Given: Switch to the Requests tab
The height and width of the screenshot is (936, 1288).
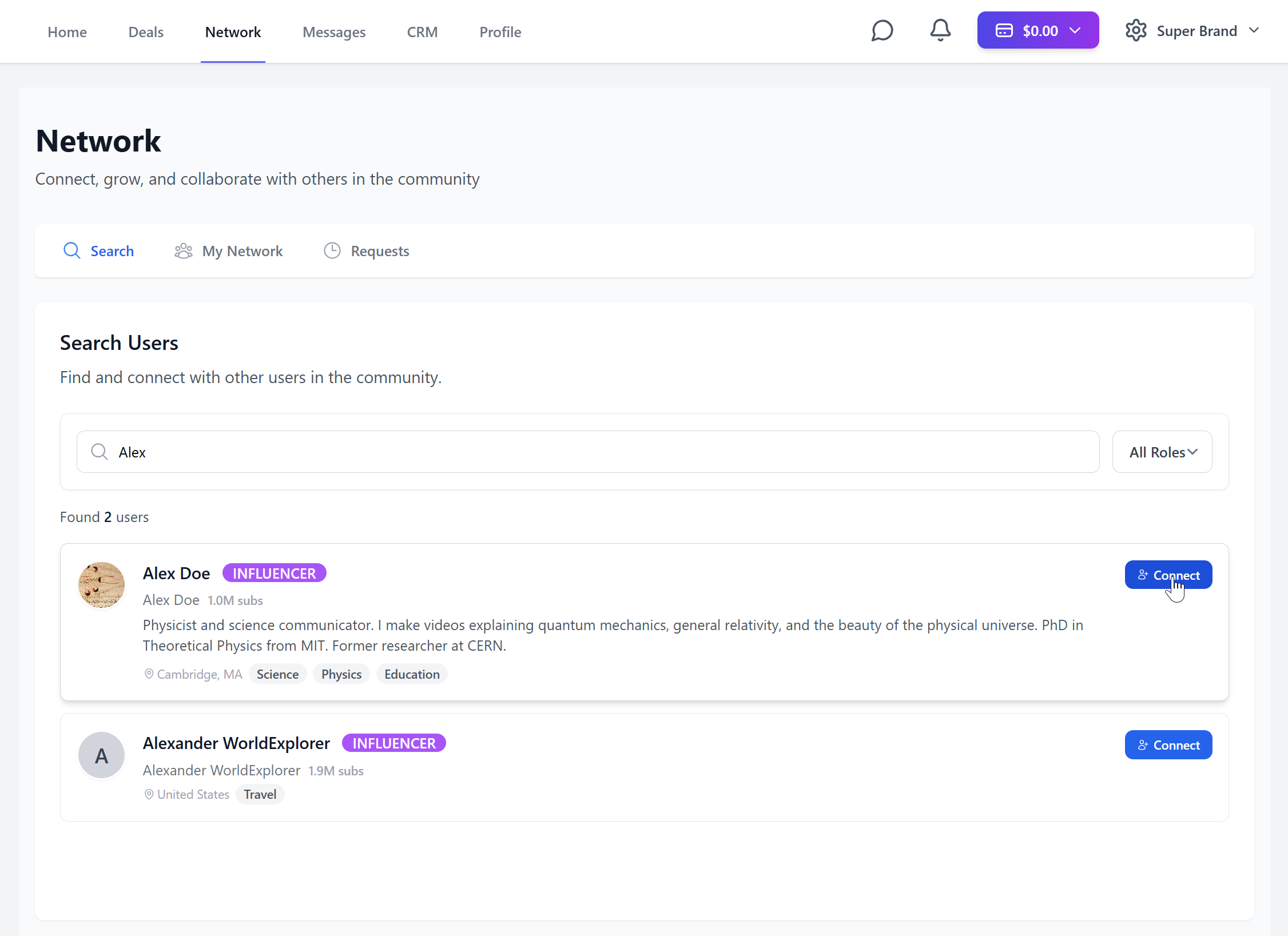Looking at the screenshot, I should pos(366,250).
